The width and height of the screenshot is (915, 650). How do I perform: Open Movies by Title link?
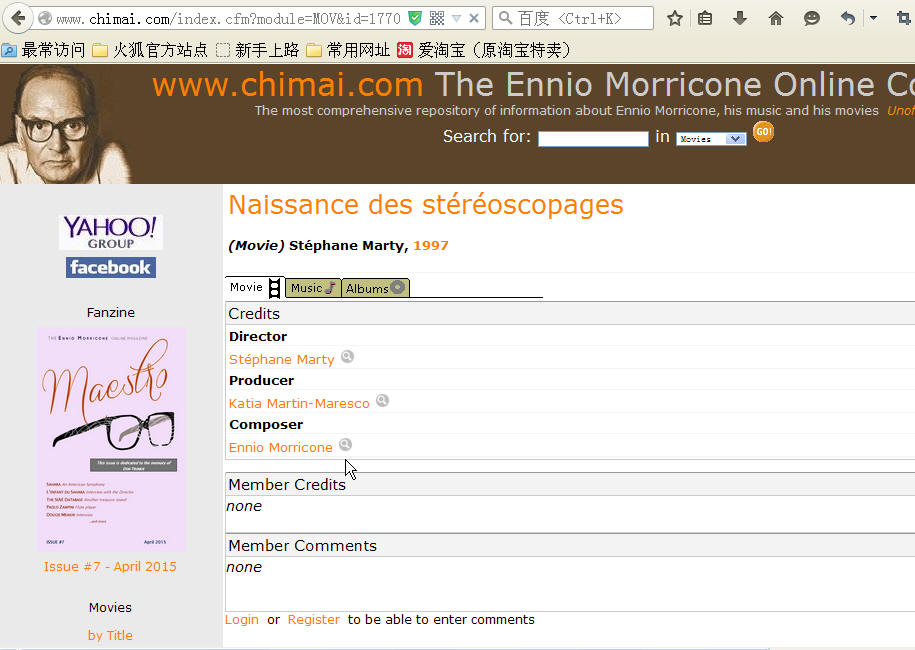click(x=110, y=635)
